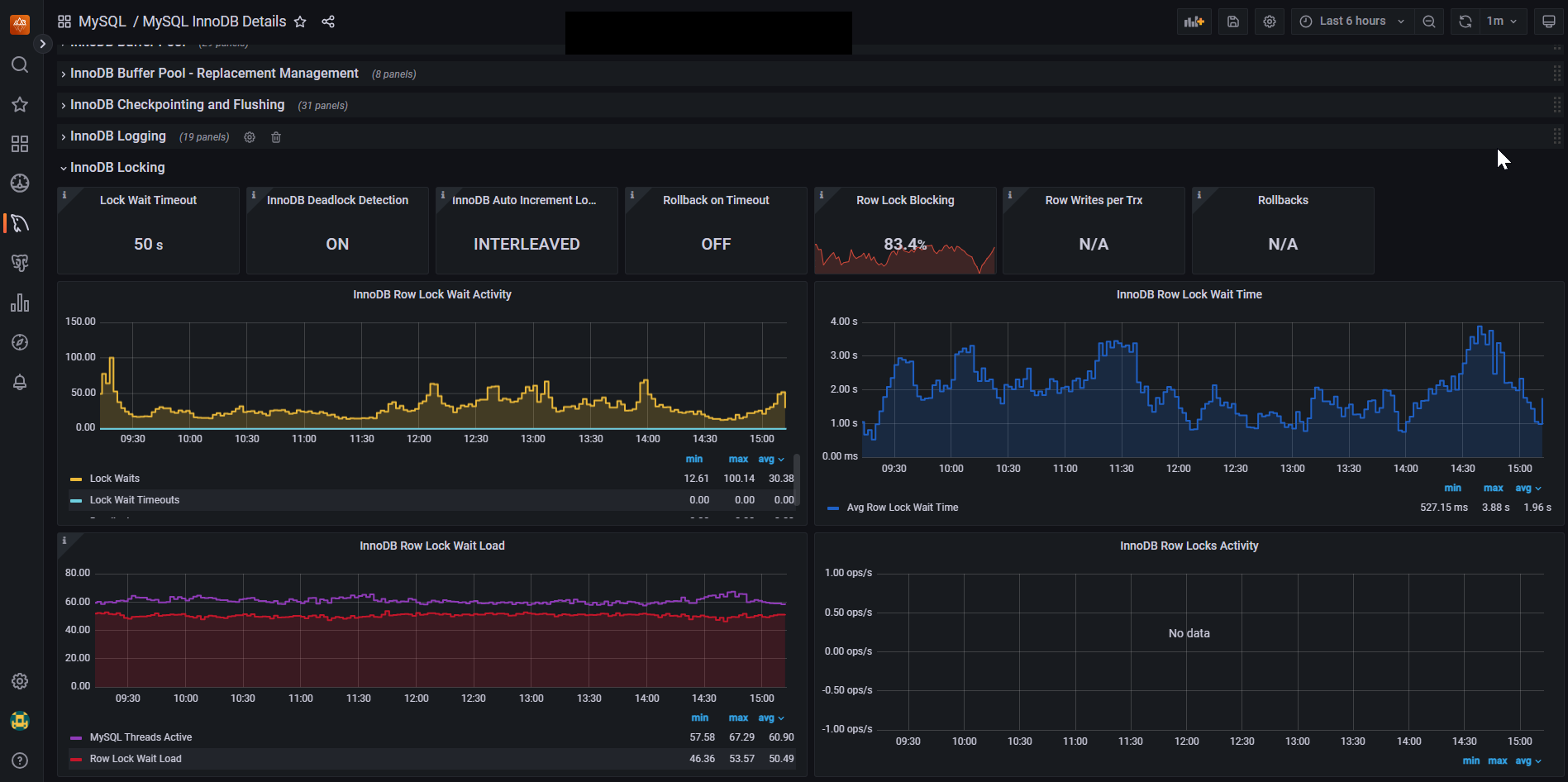Image resolution: width=1568 pixels, height=782 pixels.
Task: Sort Row Lock Wait Activity legend by max
Action: 738,460
